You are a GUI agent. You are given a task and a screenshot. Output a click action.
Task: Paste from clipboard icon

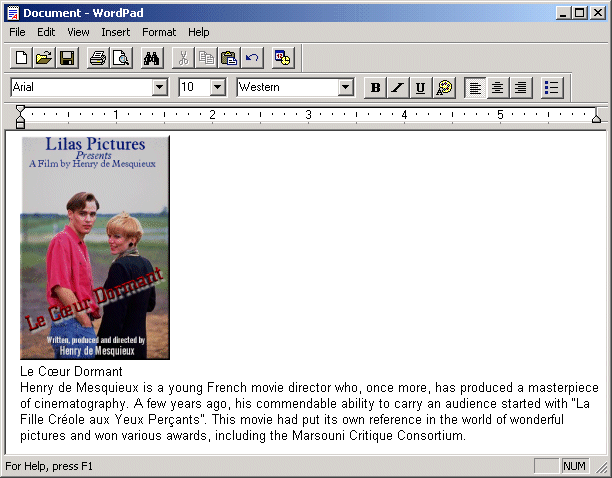tap(229, 58)
